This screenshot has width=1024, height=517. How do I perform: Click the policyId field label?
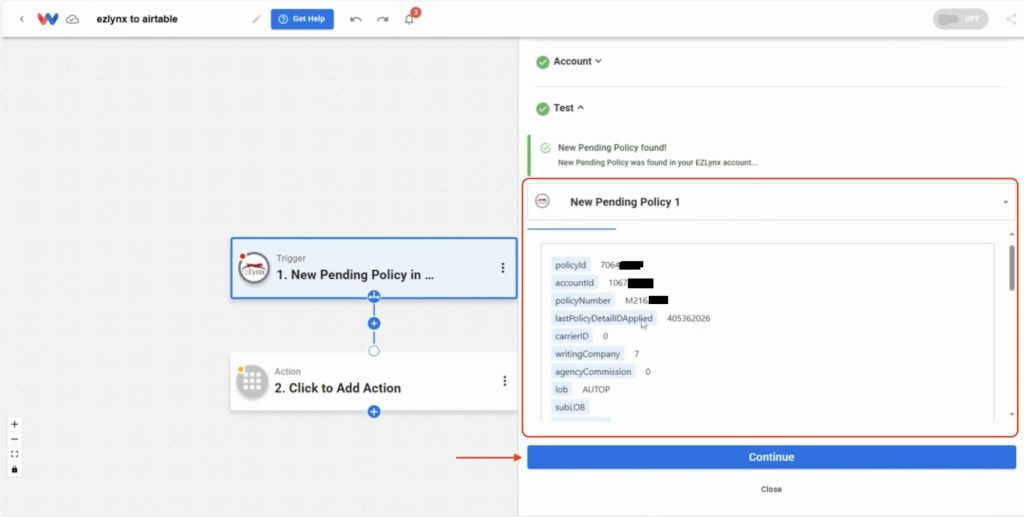tap(571, 265)
